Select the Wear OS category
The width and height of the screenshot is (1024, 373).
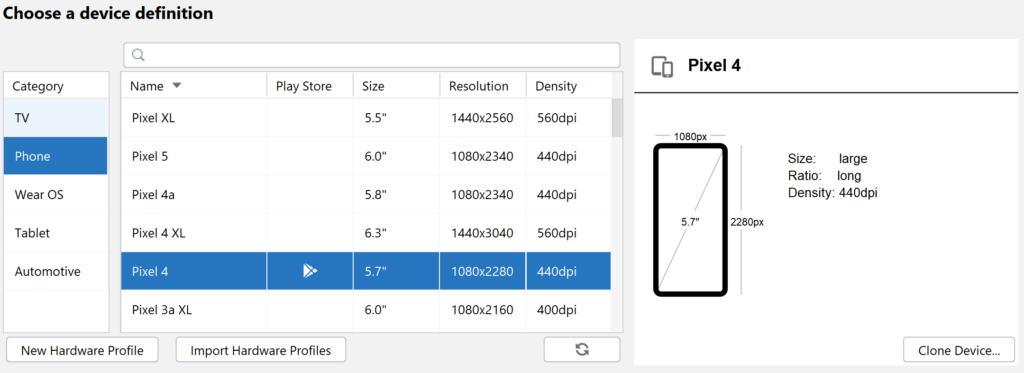(x=56, y=195)
